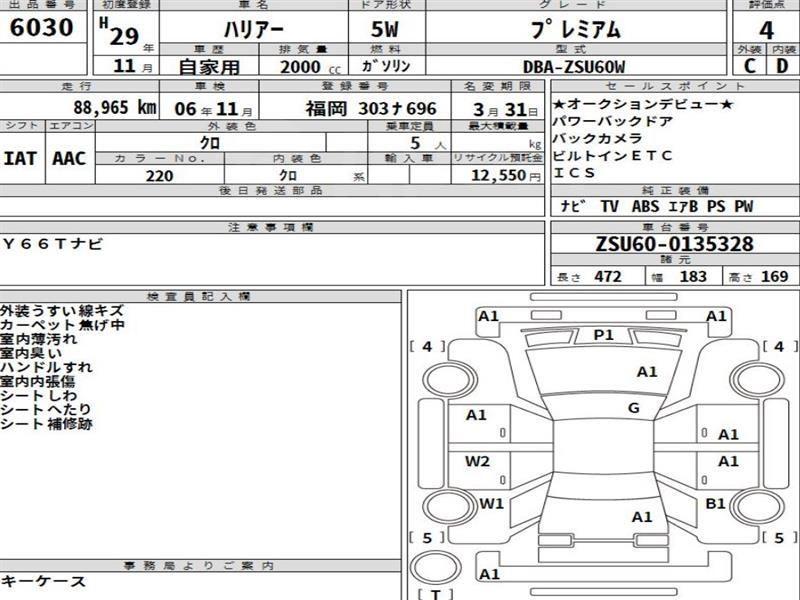Click the ICS sales point

click(574, 173)
